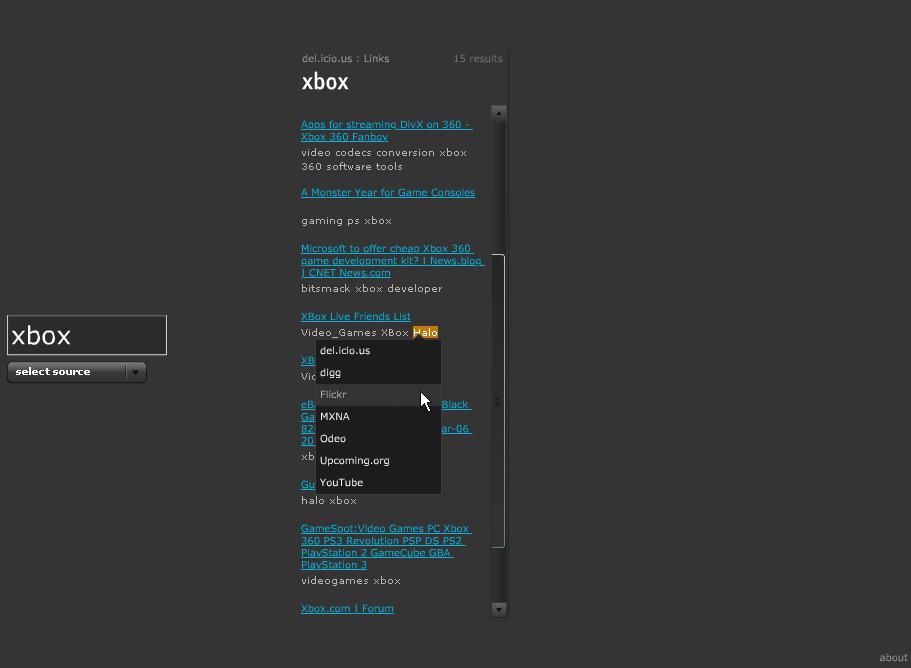This screenshot has width=911, height=668.
Task: Open A Monster Year for Game Consoles link
Action: pyautogui.click(x=388, y=193)
